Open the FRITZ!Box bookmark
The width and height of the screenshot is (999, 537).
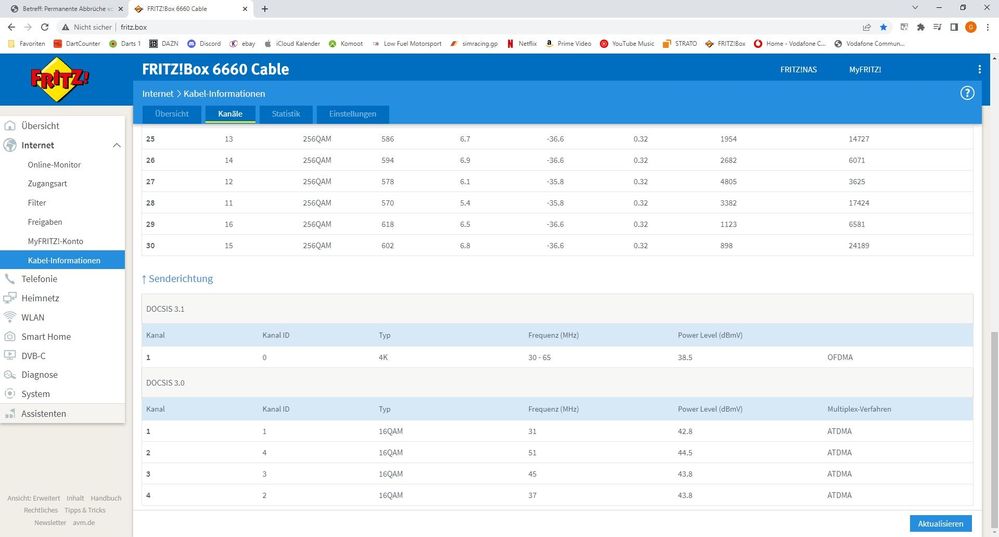point(725,44)
